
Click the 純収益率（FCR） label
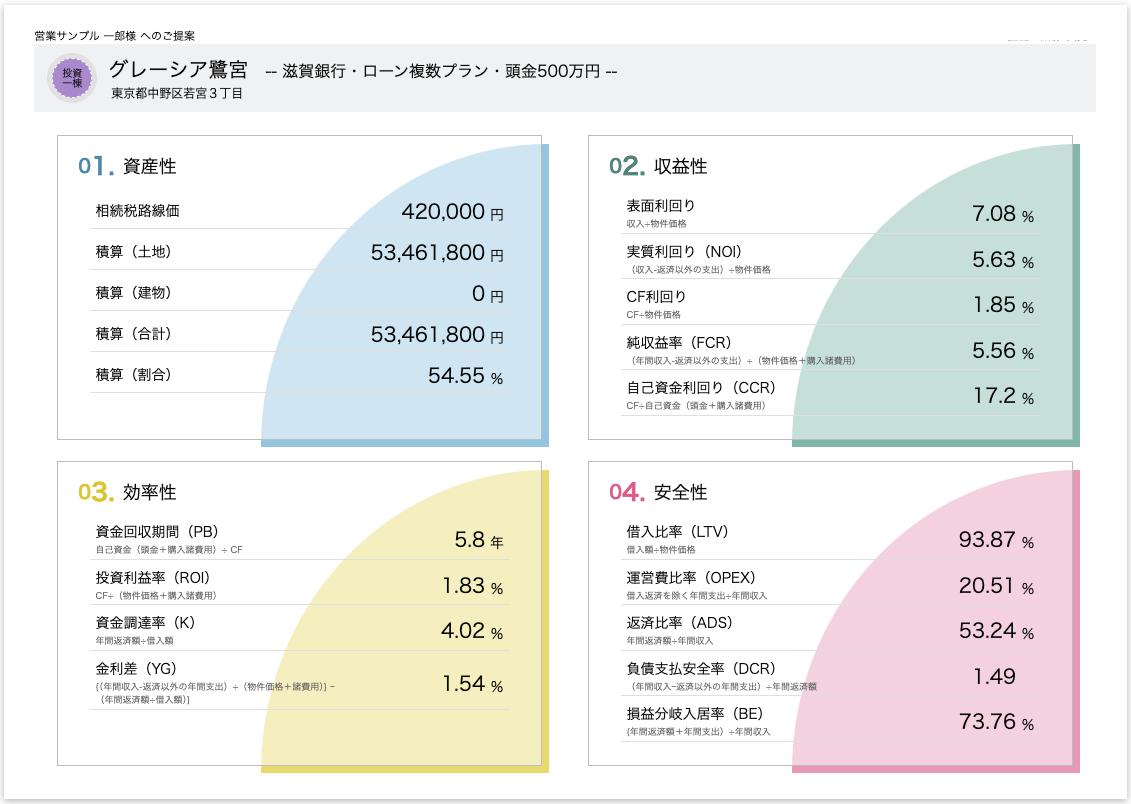click(x=679, y=343)
